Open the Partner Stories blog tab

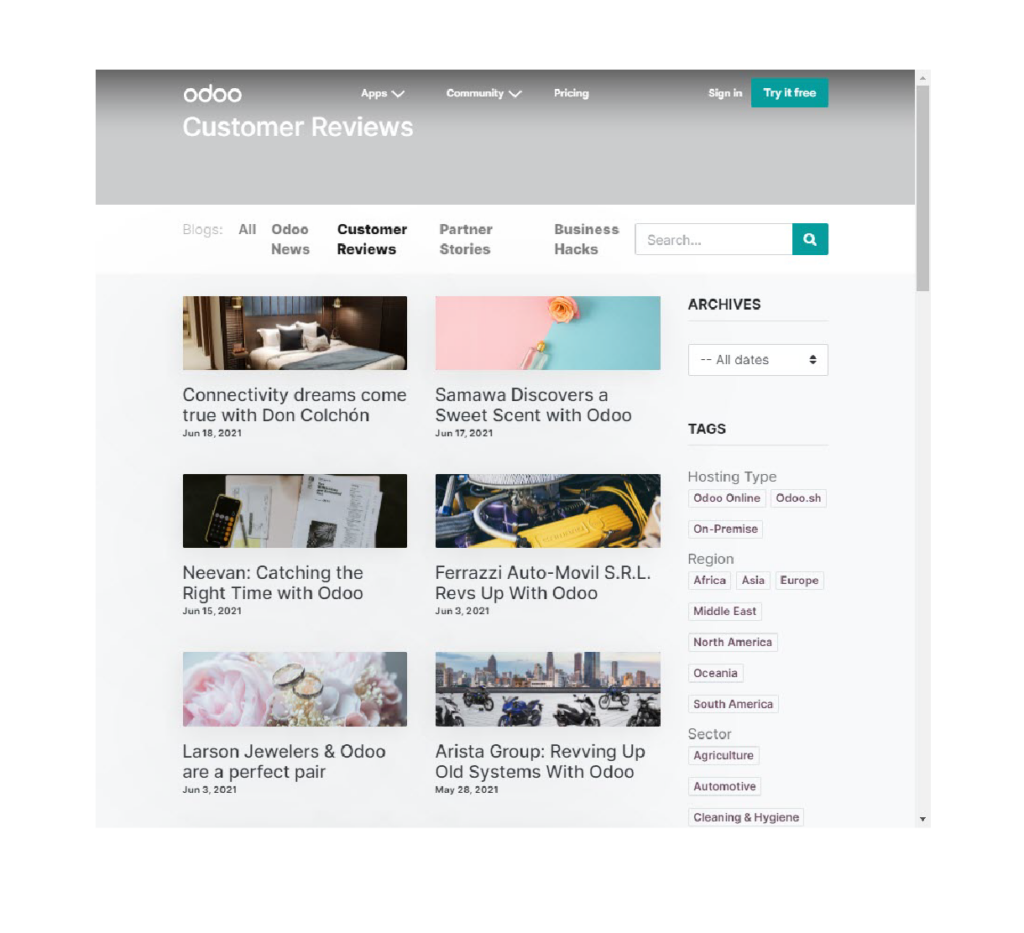click(x=466, y=239)
